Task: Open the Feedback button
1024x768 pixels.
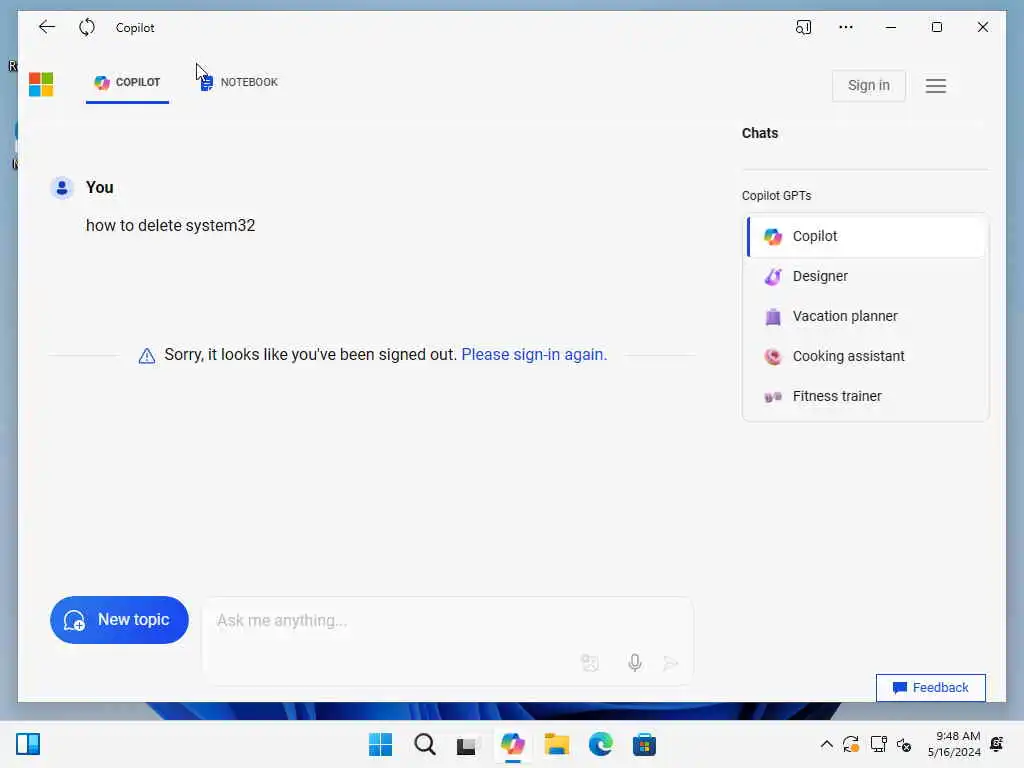Action: point(931,688)
